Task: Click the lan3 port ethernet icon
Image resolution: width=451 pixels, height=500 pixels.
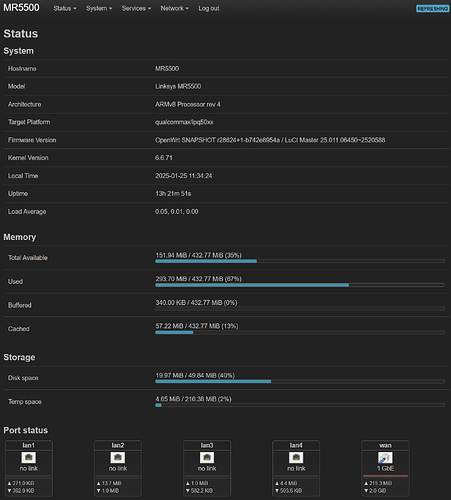Action: tap(207, 457)
